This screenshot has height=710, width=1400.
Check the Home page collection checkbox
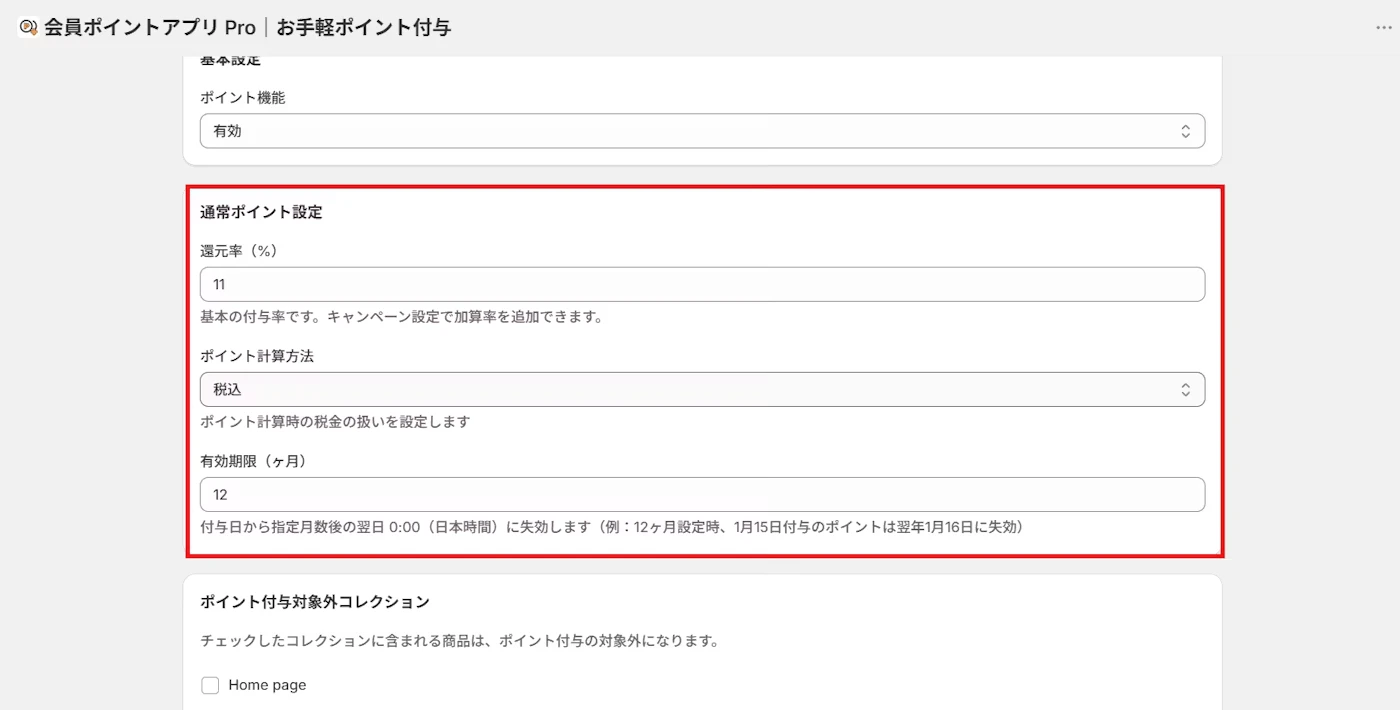click(x=210, y=685)
